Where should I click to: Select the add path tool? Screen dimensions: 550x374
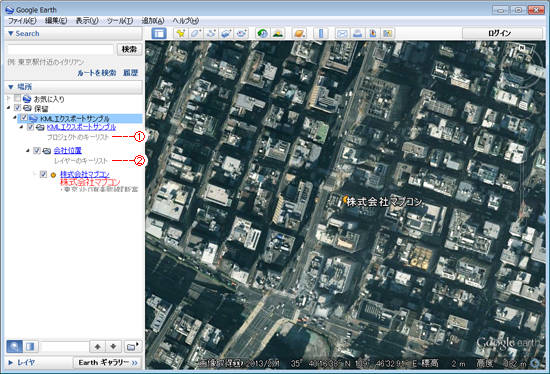pyautogui.click(x=211, y=33)
